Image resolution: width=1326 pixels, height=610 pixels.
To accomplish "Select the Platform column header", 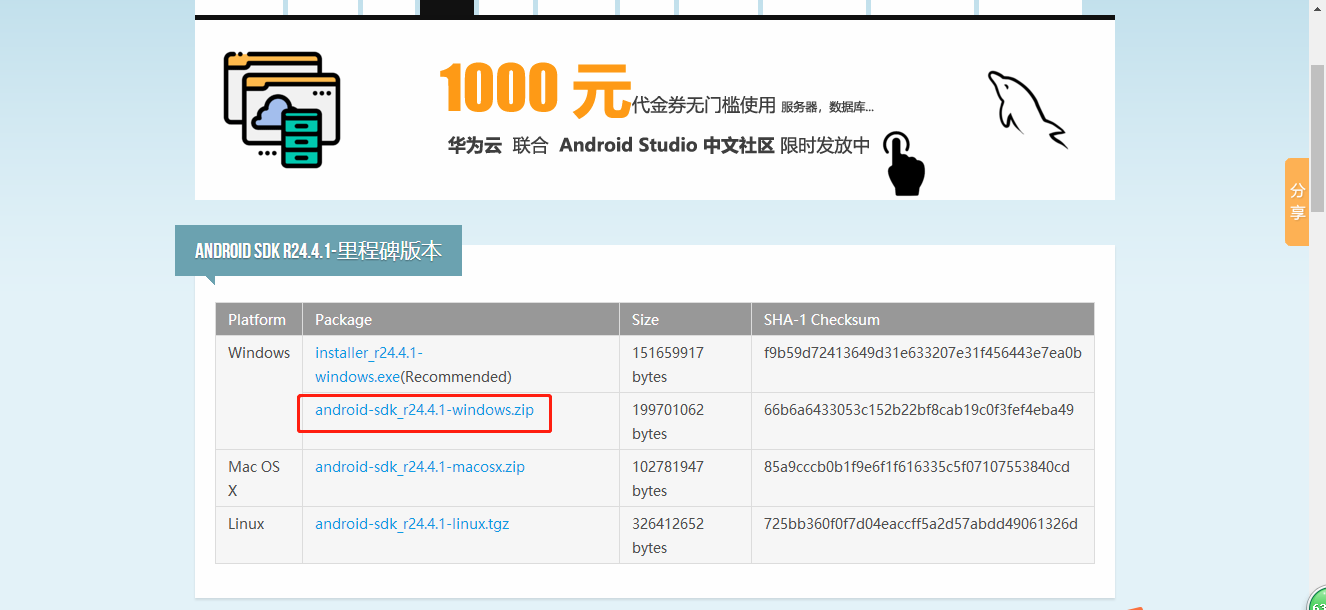I will 257,320.
